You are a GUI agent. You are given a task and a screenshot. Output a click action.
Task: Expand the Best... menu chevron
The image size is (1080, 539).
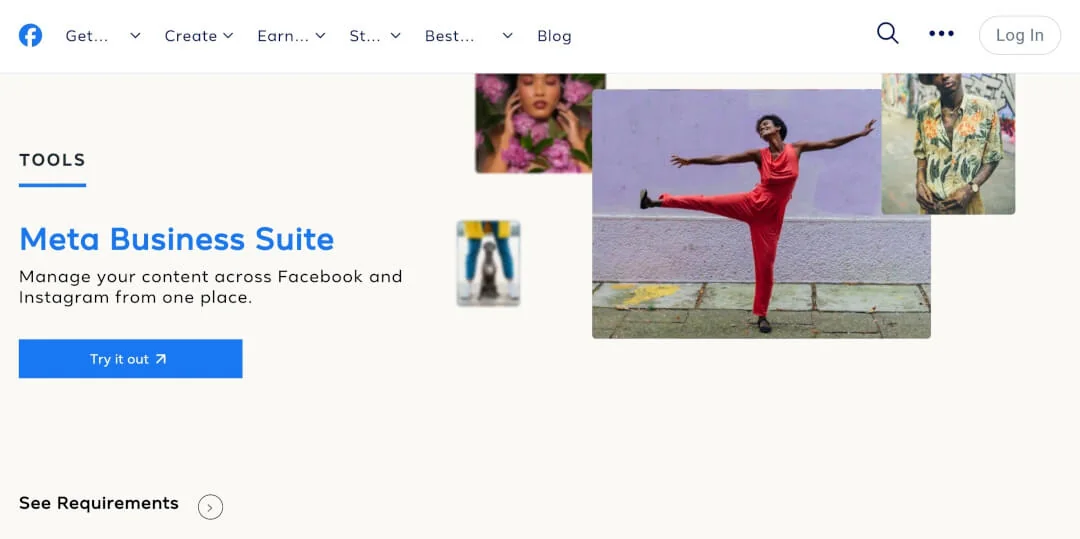(x=508, y=36)
